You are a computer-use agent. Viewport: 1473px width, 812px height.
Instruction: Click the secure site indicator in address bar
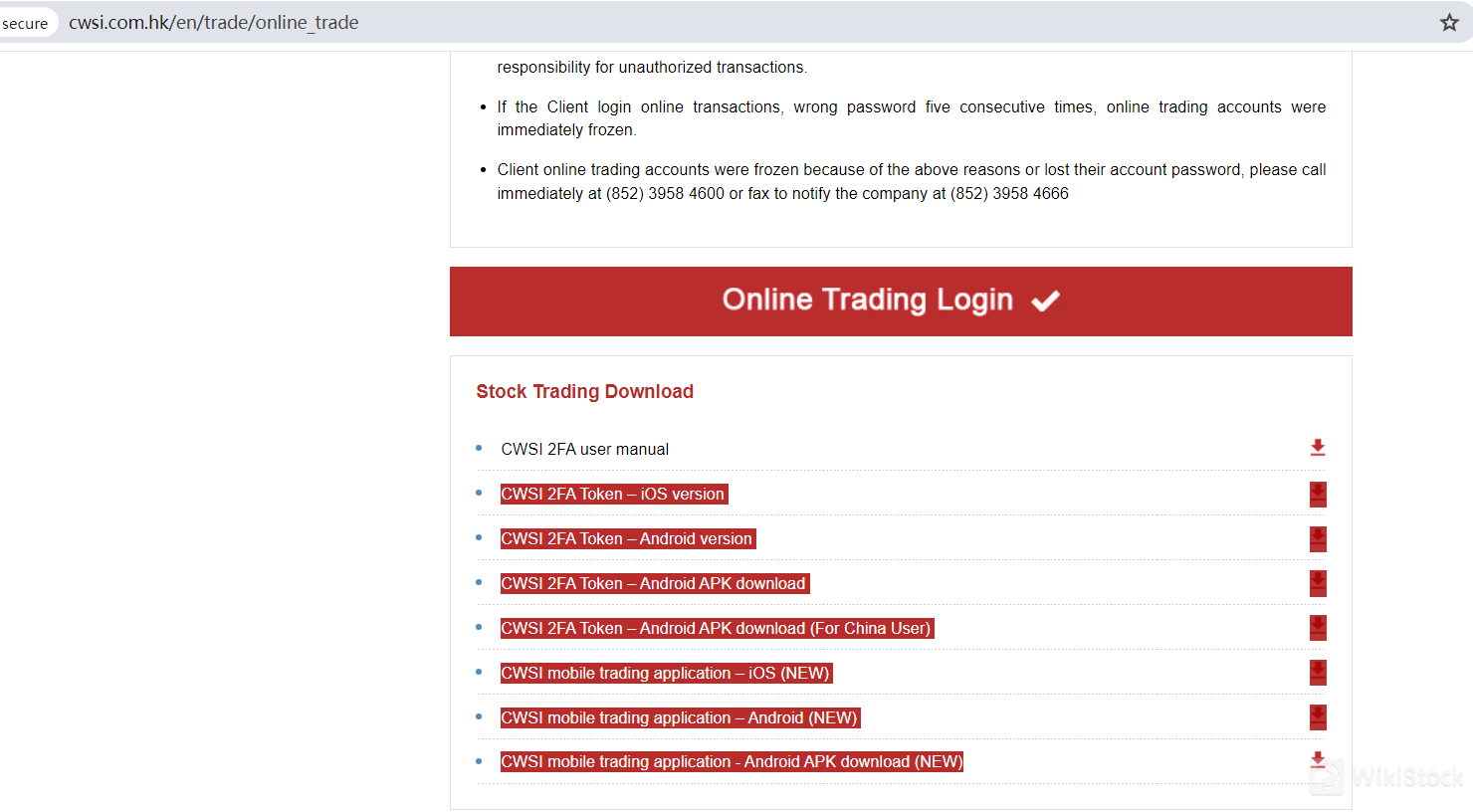pos(25,24)
